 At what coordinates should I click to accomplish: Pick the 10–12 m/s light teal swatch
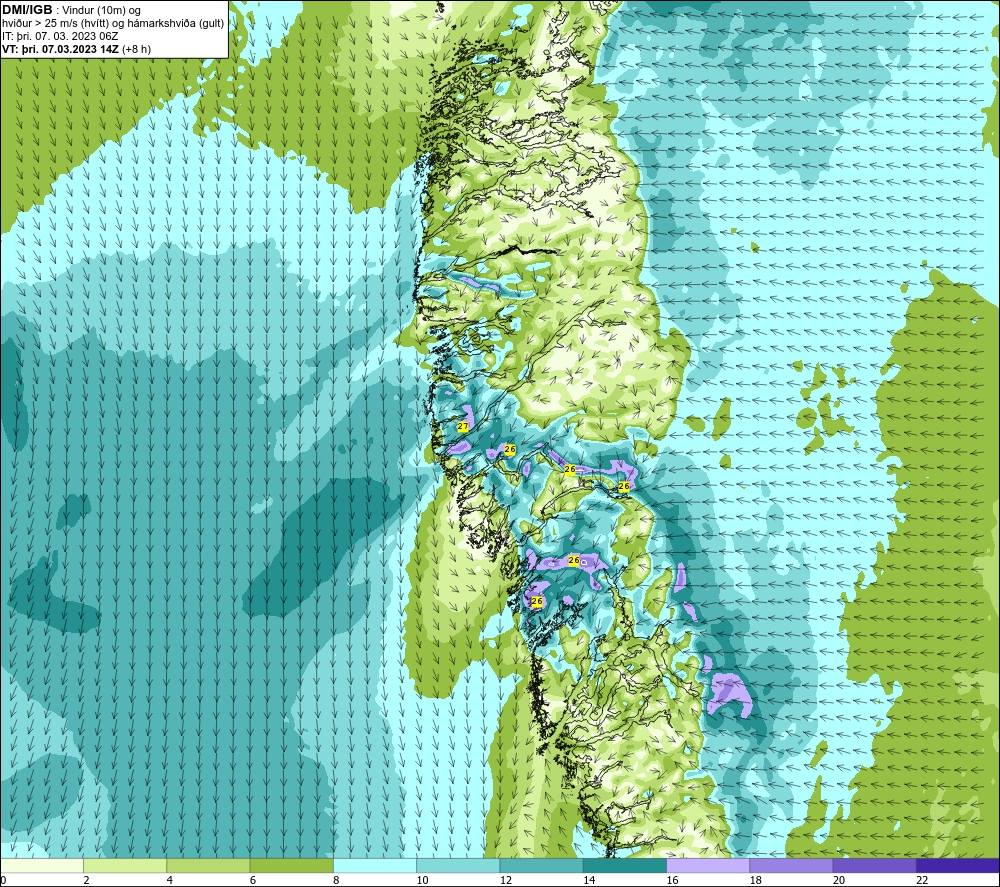click(x=458, y=865)
